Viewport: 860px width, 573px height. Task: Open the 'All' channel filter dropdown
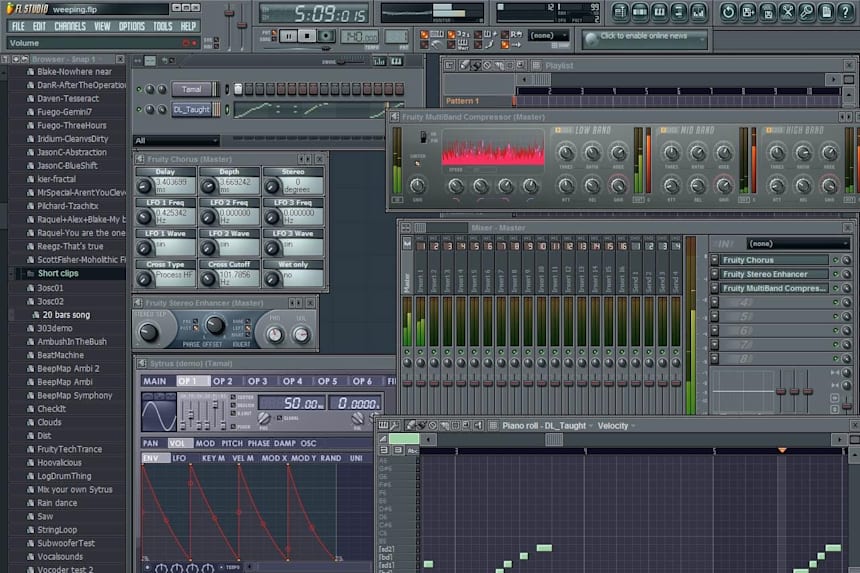(x=176, y=141)
